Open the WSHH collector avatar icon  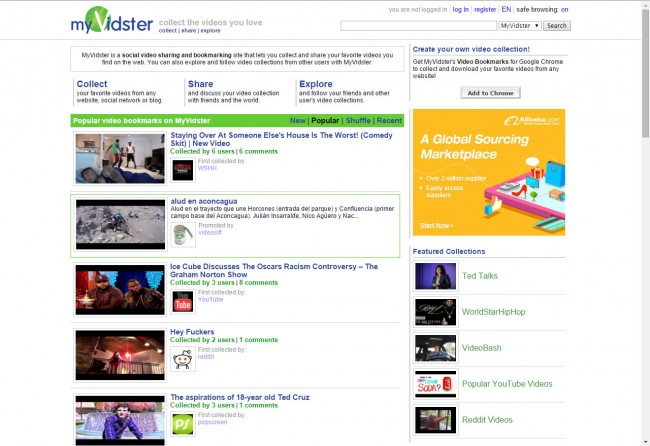[183, 169]
